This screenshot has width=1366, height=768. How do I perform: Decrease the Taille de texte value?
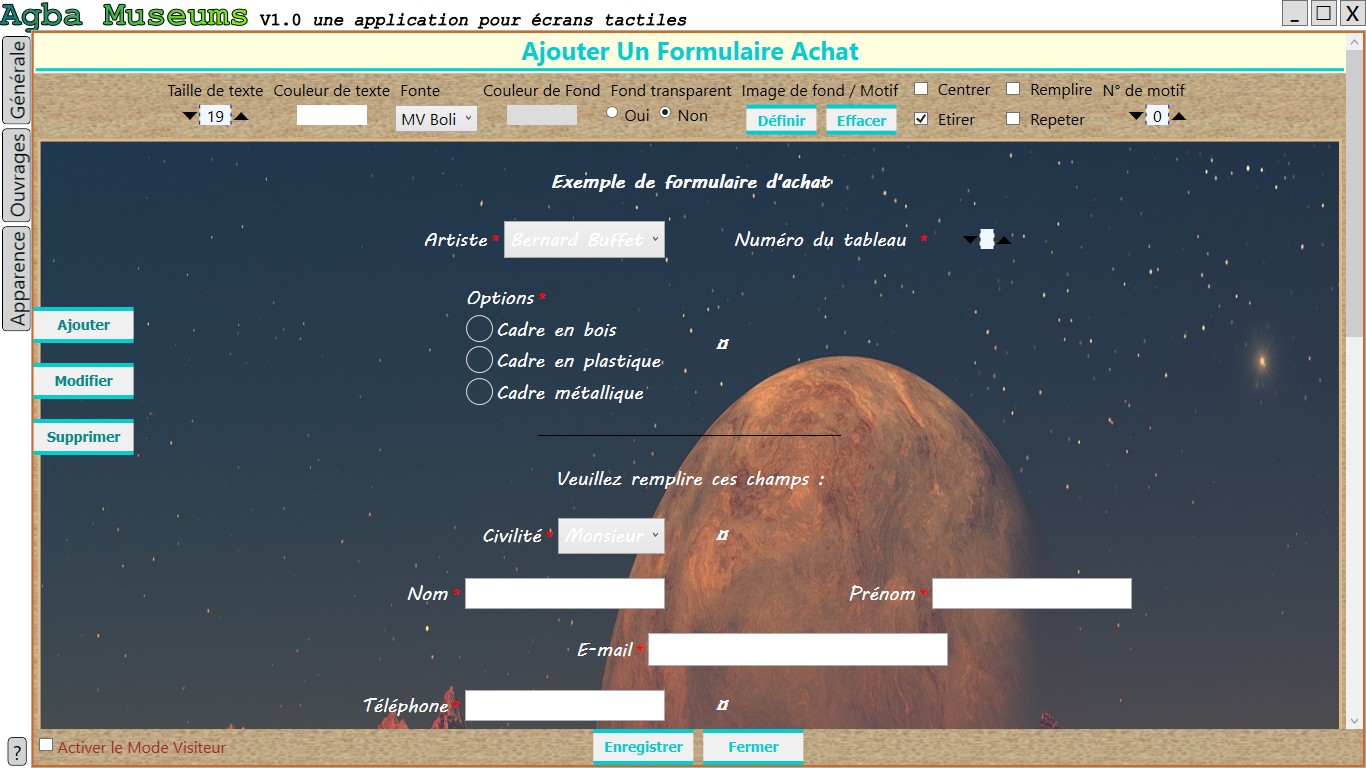click(190, 116)
